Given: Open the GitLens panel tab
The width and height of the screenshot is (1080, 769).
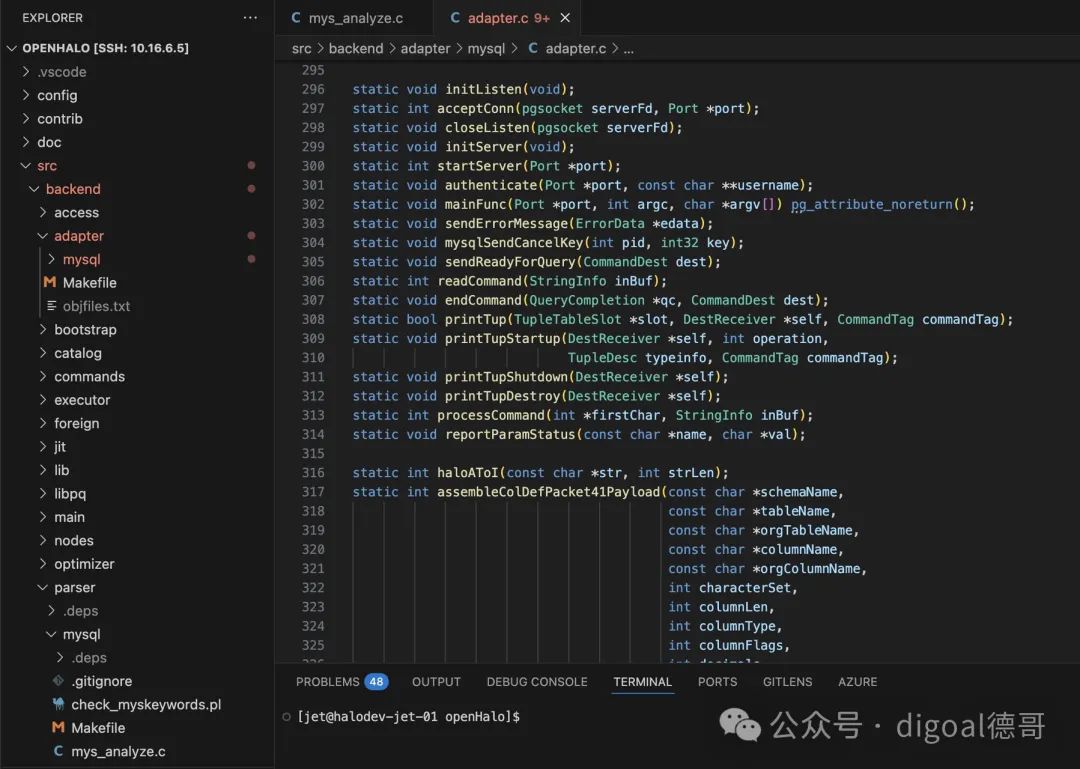Looking at the screenshot, I should tap(787, 682).
